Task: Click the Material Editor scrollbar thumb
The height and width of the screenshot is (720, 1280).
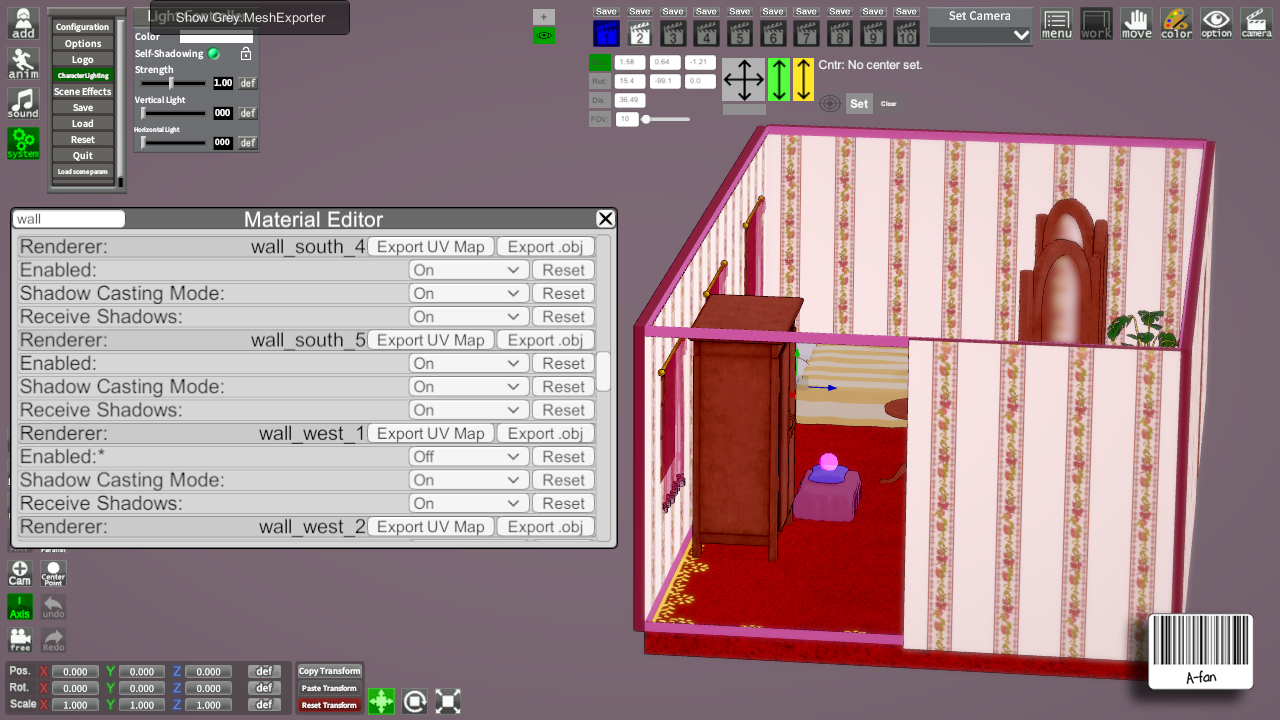Action: click(604, 372)
